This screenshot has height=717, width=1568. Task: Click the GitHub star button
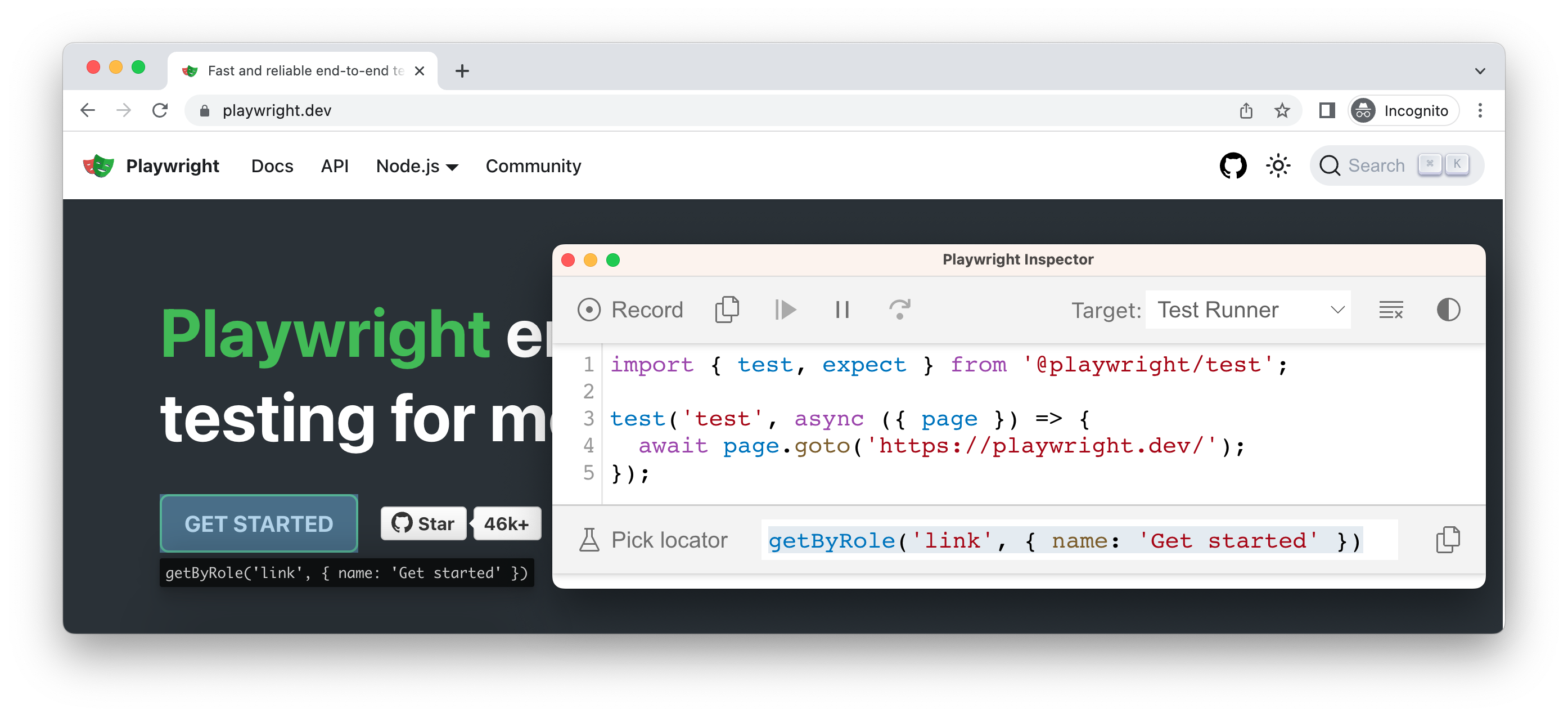pos(421,523)
